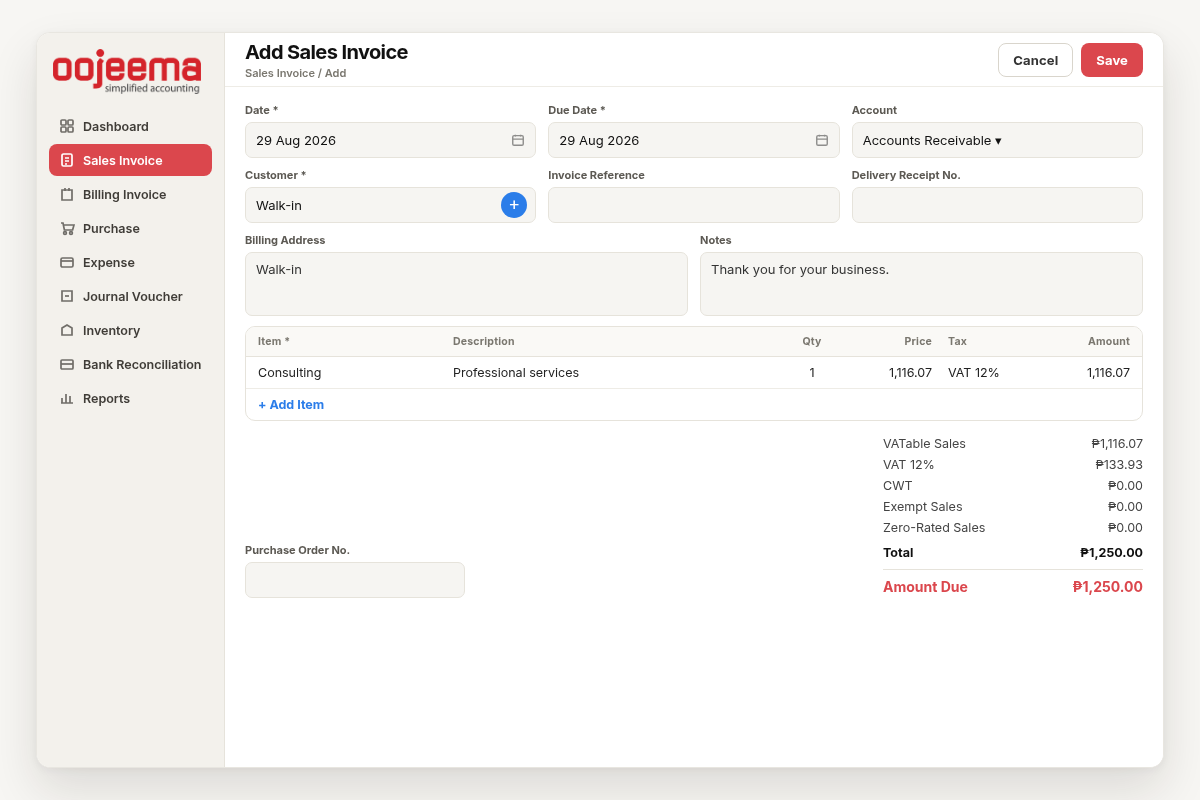
Task: Open the Date field calendar icon
Action: click(x=518, y=140)
